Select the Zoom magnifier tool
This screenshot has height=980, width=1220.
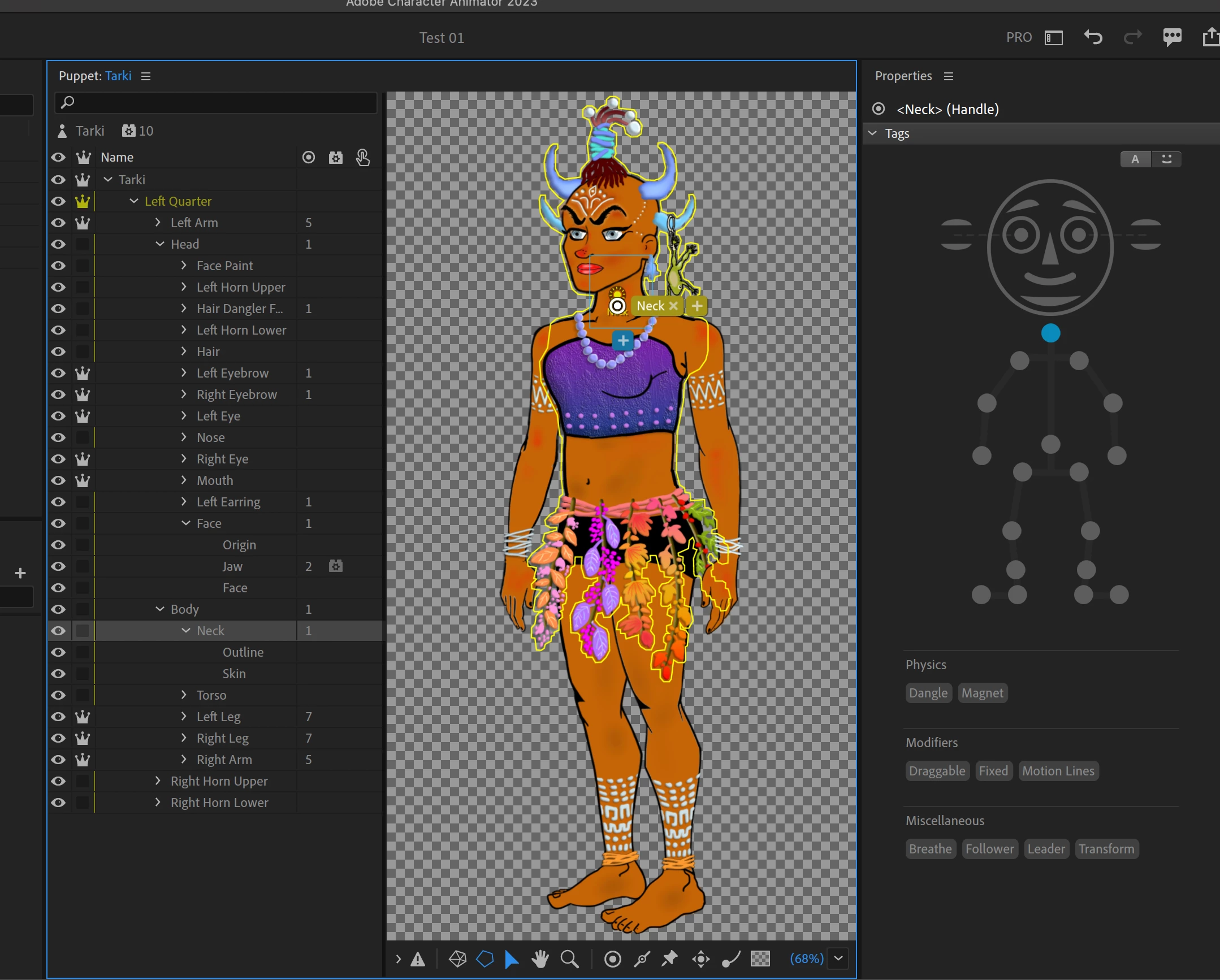(x=569, y=959)
